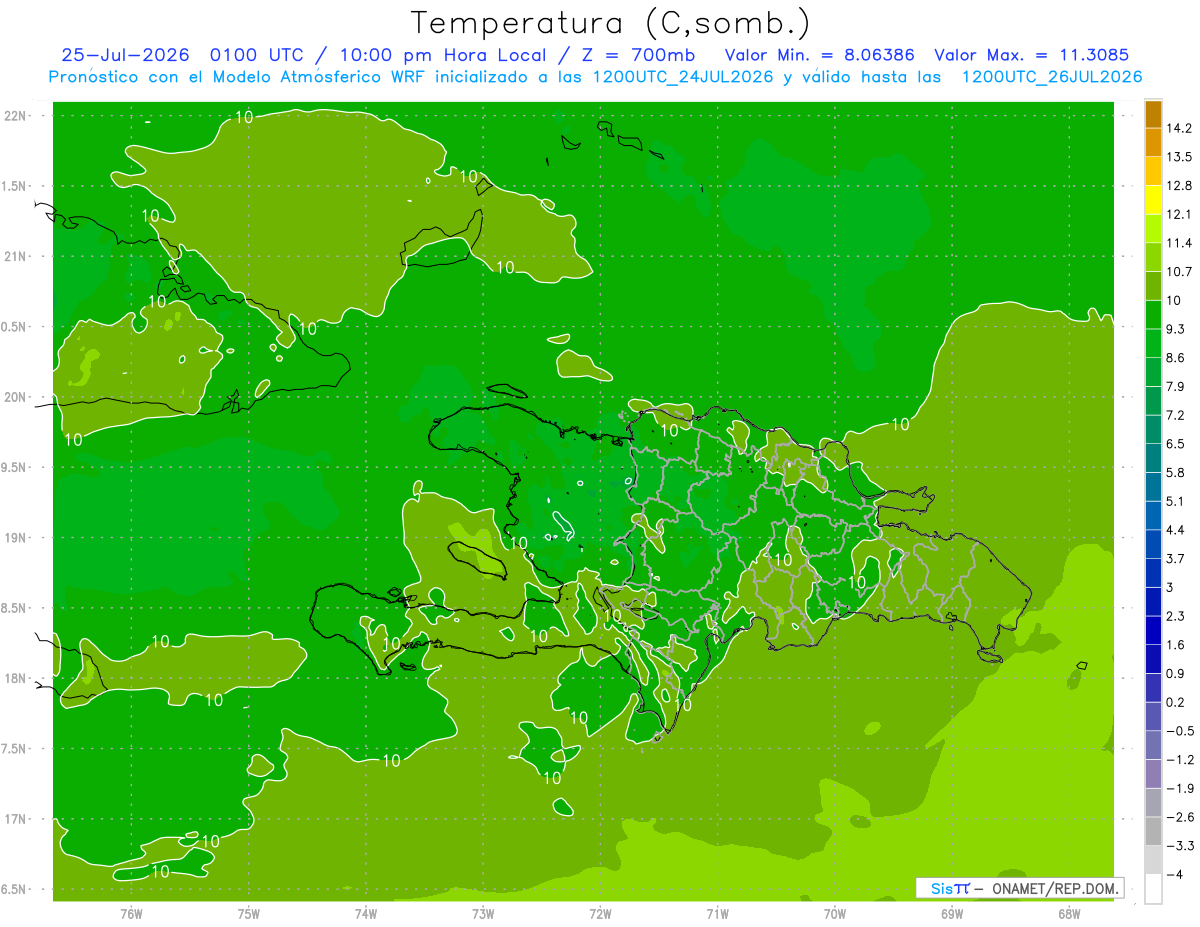Click the "3.7" colorbar label
The width and height of the screenshot is (1200, 927).
pos(1175,559)
